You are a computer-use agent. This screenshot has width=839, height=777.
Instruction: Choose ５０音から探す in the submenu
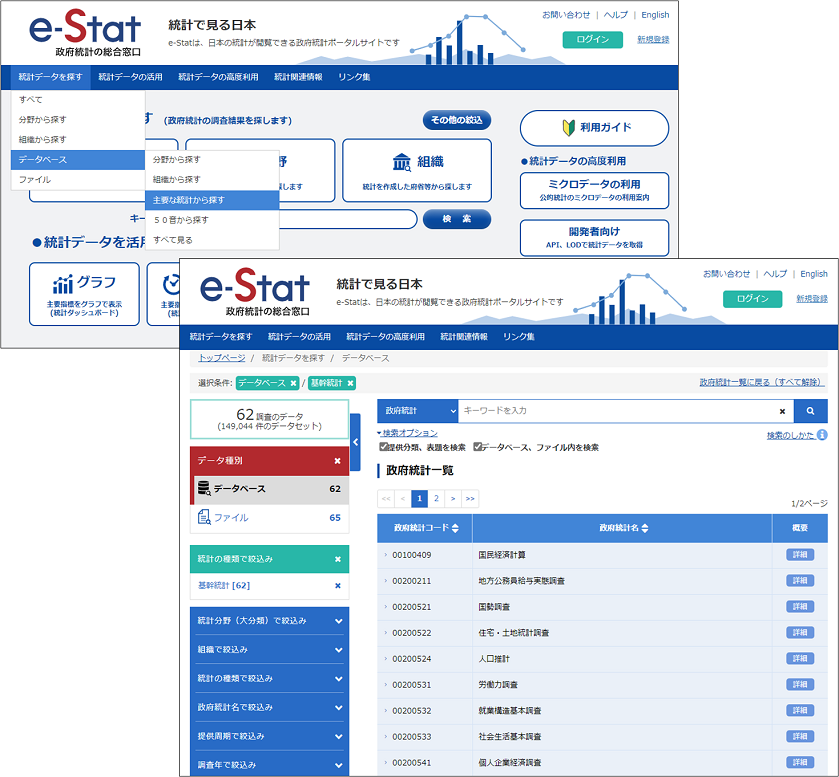click(212, 220)
